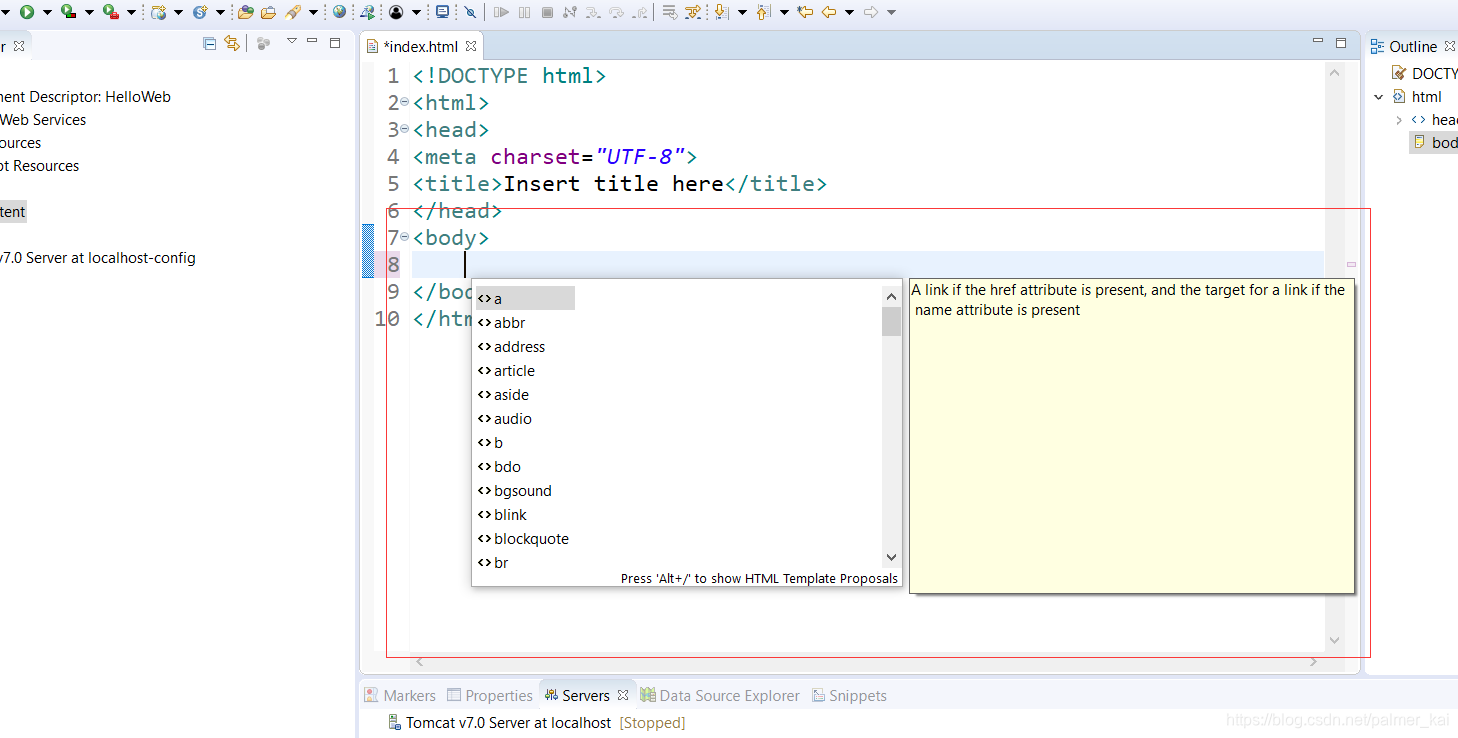Click the Run External Tools icon

[x=110, y=12]
